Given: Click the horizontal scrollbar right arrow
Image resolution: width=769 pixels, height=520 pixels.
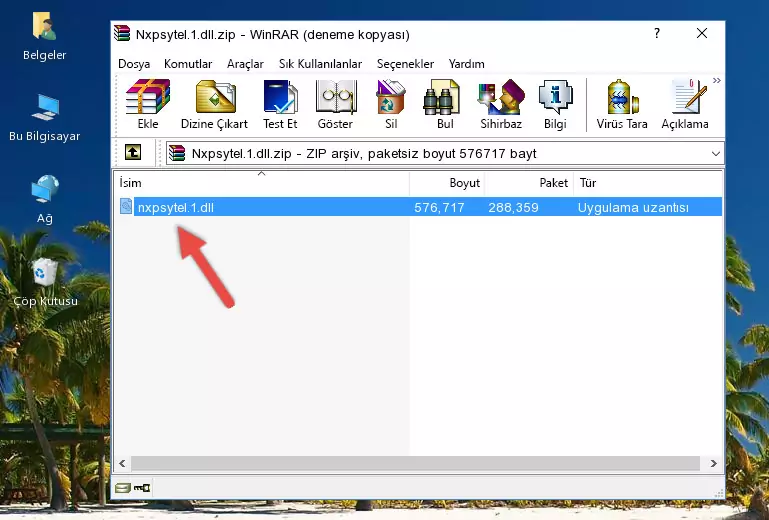Looking at the screenshot, I should point(714,463).
